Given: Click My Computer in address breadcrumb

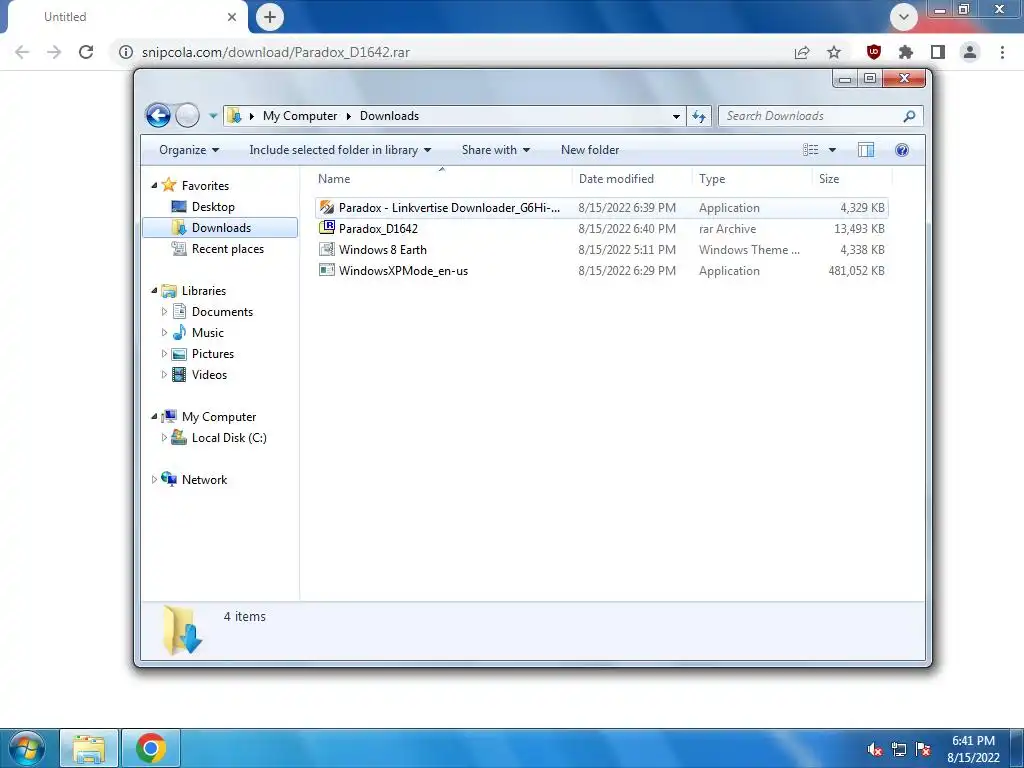Looking at the screenshot, I should (300, 116).
